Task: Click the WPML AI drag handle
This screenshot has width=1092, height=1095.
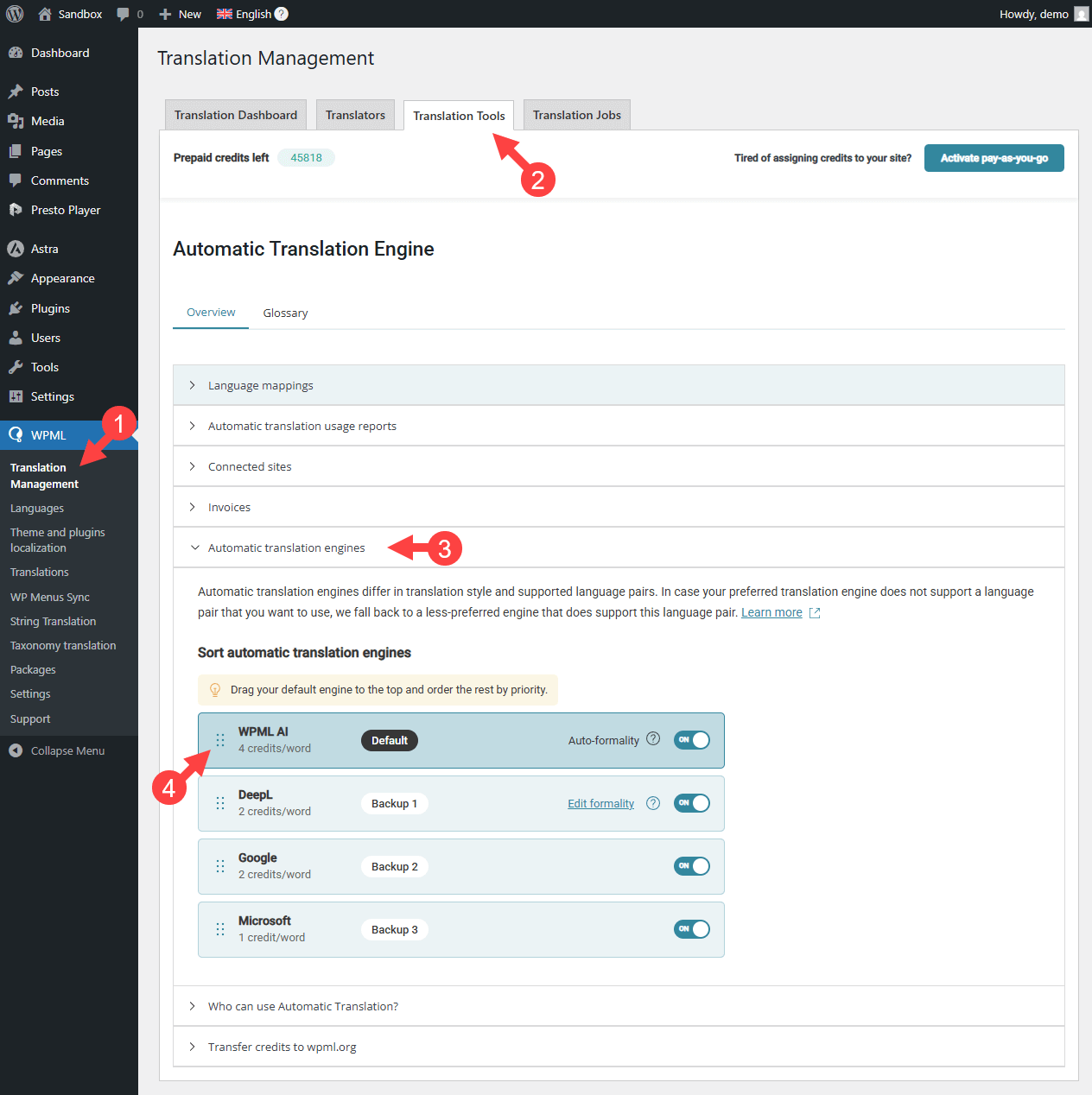Action: pyautogui.click(x=220, y=740)
